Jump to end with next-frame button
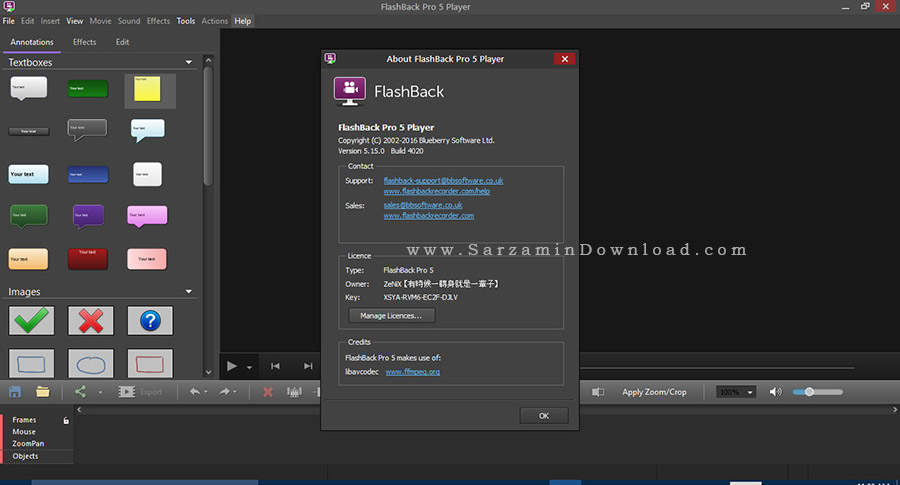 pos(308,366)
